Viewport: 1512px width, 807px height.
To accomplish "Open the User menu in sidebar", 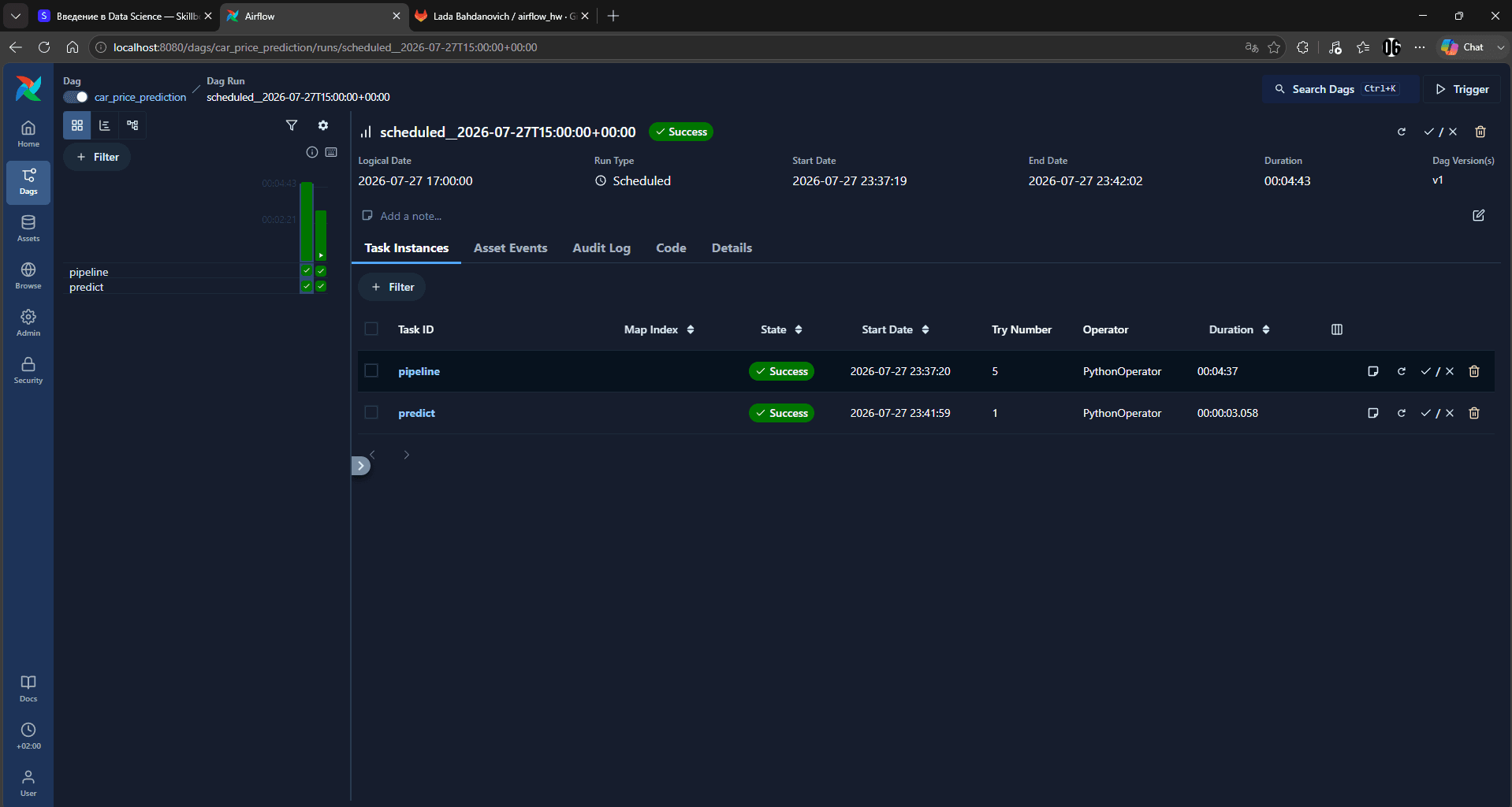I will point(28,783).
